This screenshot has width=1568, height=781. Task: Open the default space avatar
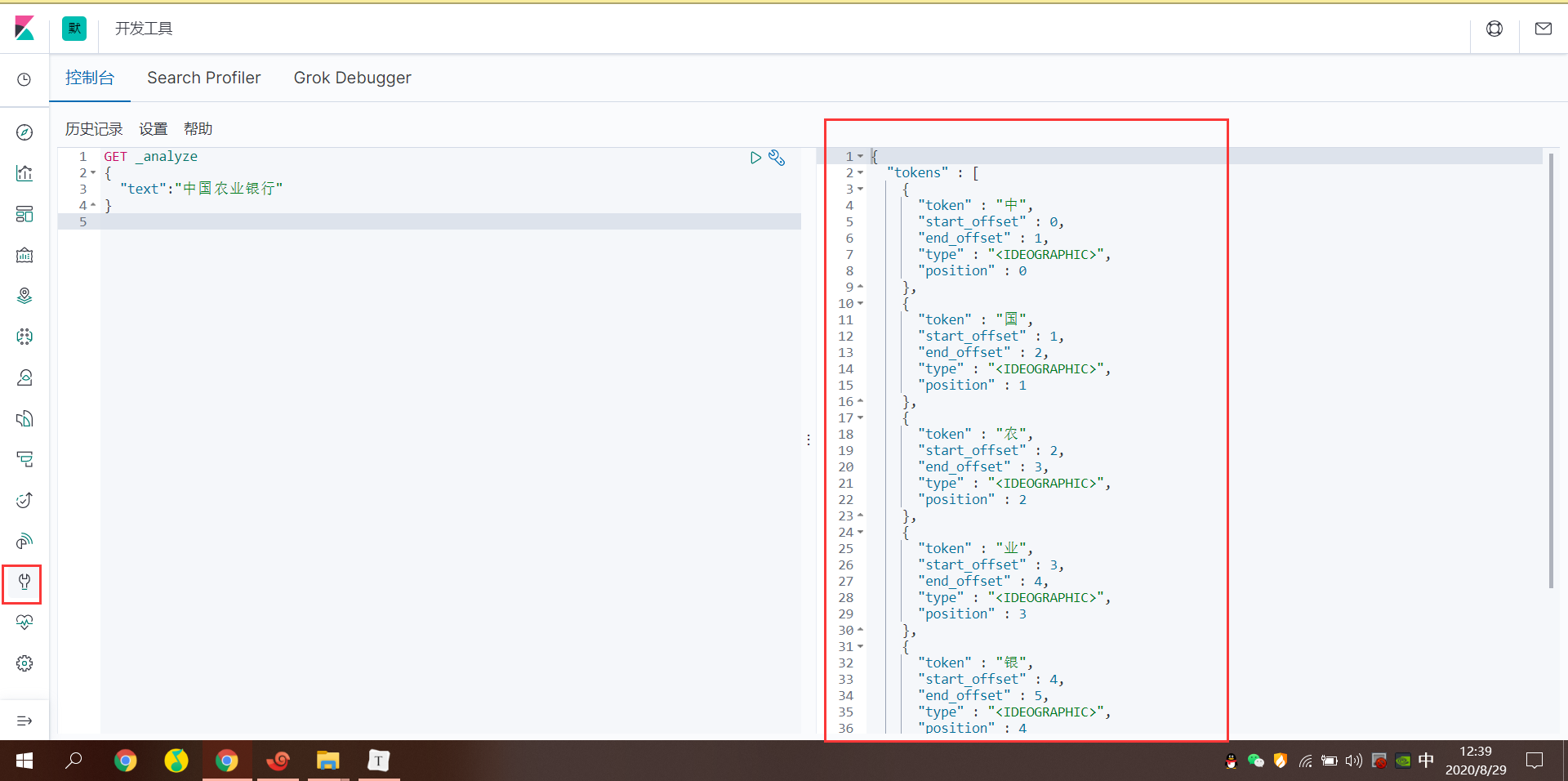pyautogui.click(x=74, y=29)
